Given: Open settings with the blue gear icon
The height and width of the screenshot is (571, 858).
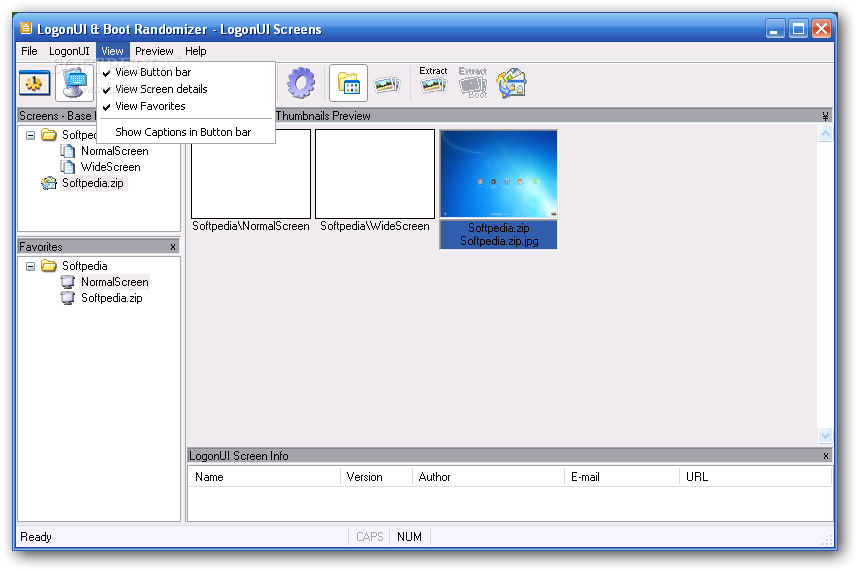Looking at the screenshot, I should coord(300,83).
